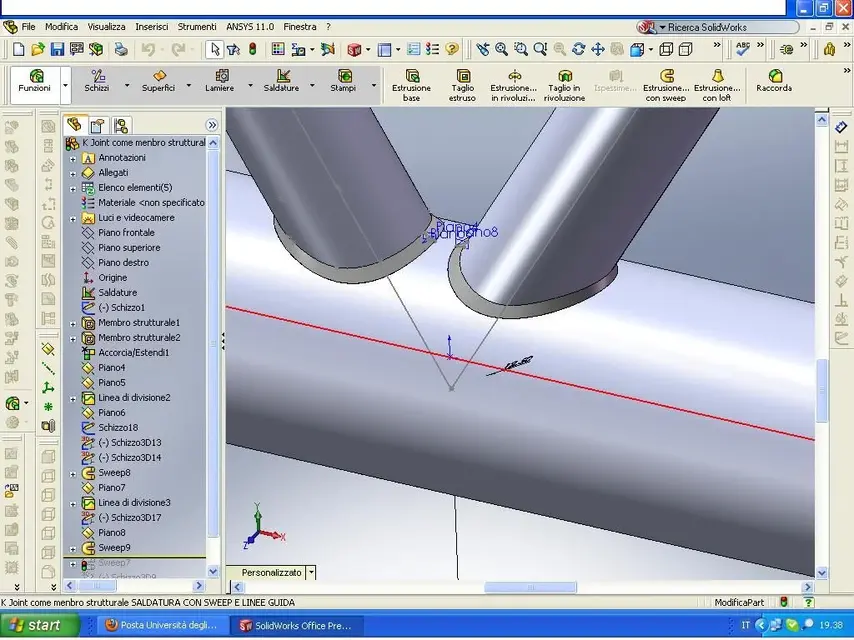Expand the Sweep8 feature node

pos(73,474)
